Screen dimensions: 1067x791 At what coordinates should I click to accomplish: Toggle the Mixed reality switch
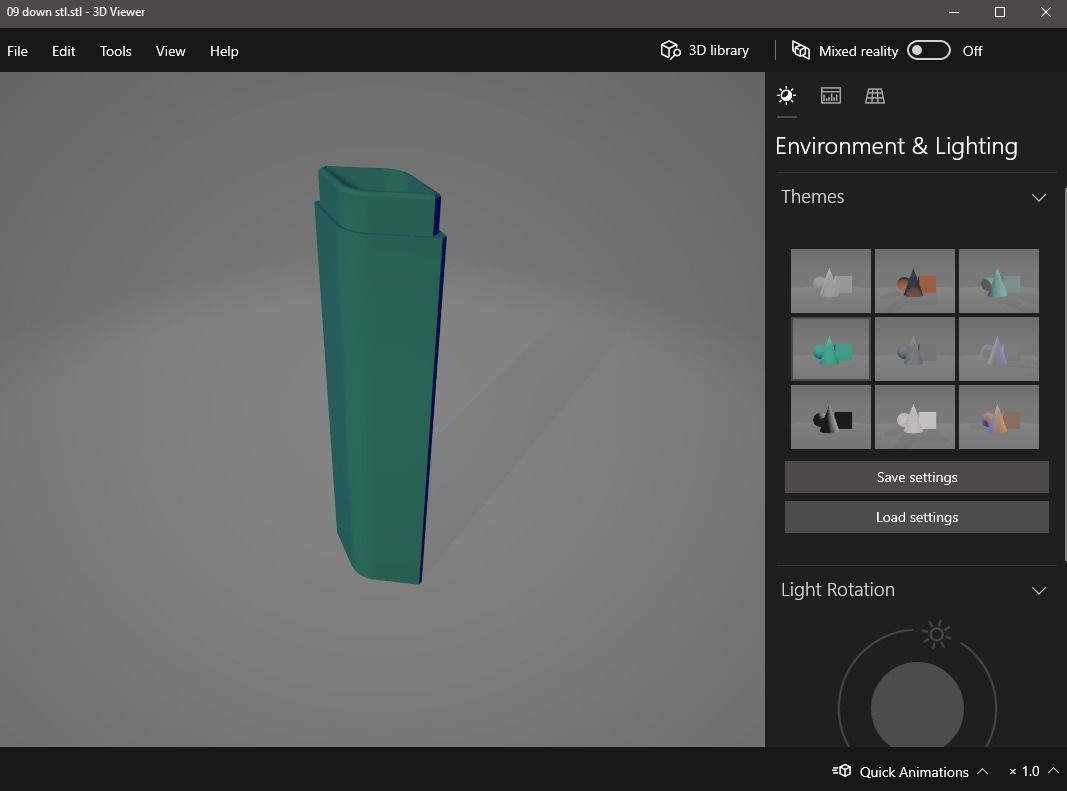click(x=929, y=50)
